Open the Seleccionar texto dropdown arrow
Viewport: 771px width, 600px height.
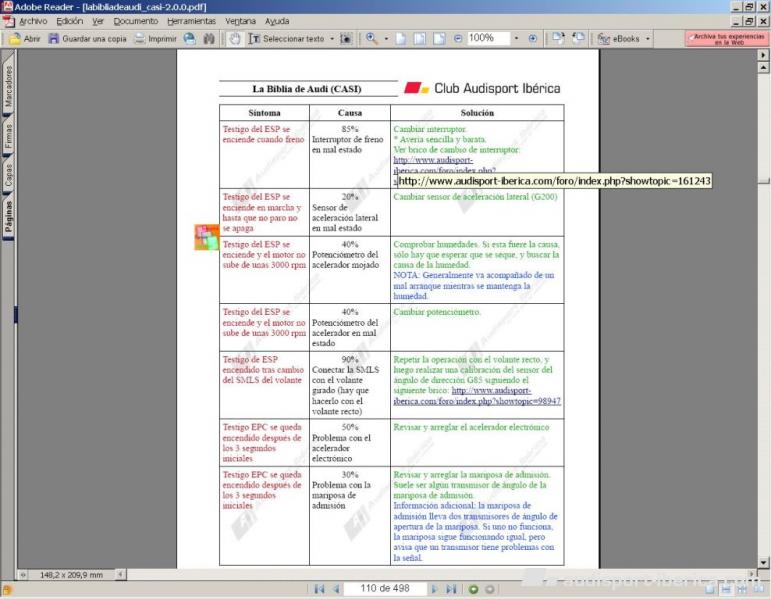(332, 38)
